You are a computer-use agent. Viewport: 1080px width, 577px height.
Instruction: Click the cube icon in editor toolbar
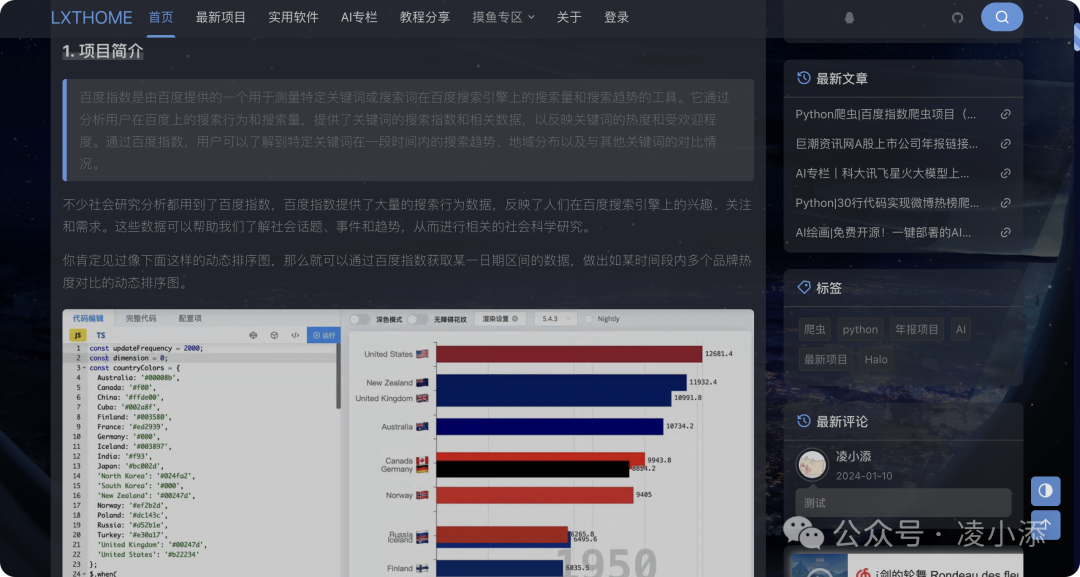pyautogui.click(x=274, y=335)
